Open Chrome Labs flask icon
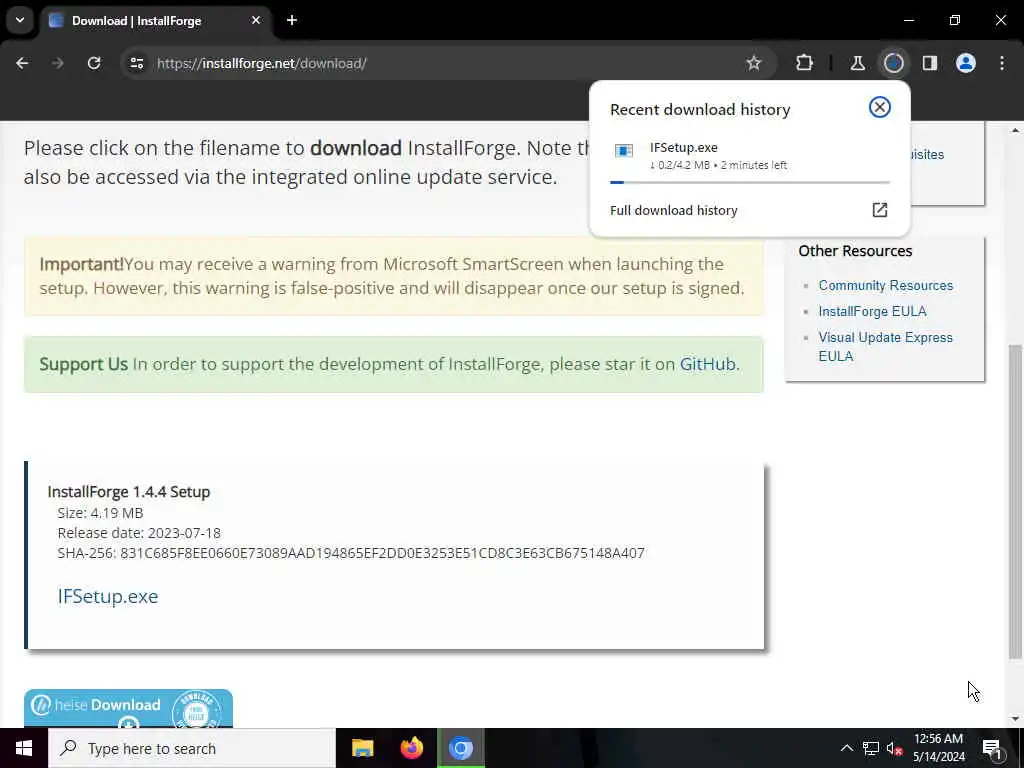The image size is (1024, 768). 857,63
